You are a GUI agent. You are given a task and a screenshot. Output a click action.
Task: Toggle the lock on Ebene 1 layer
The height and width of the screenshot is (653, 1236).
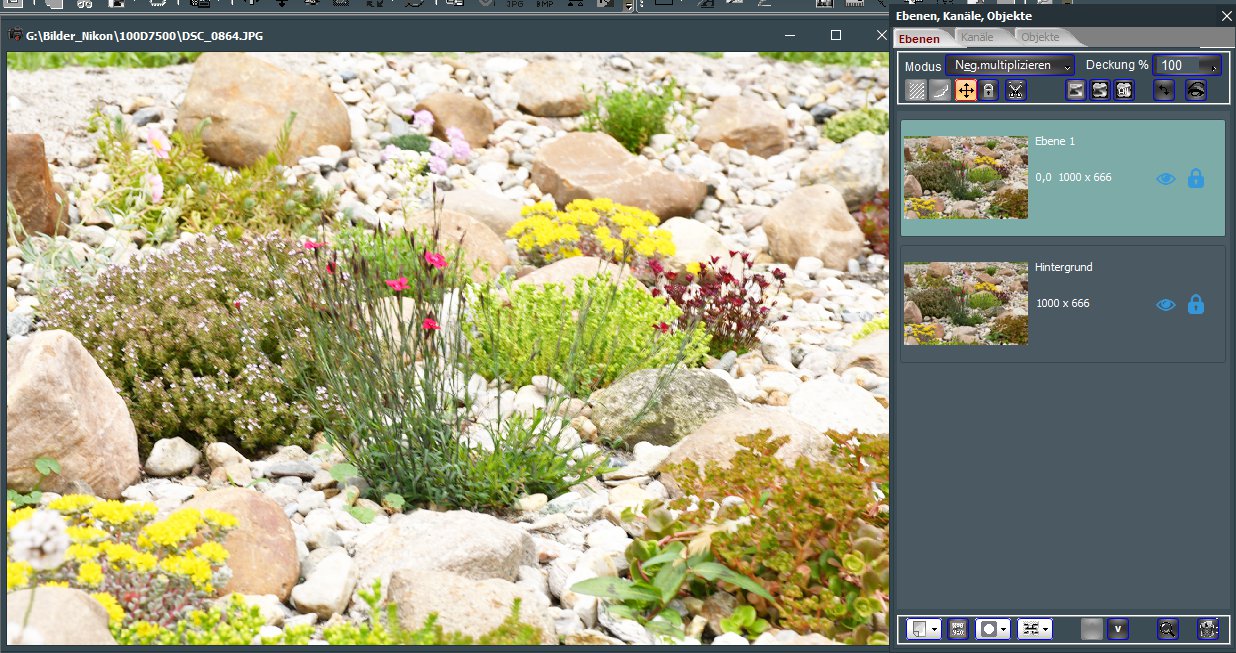tap(1196, 179)
